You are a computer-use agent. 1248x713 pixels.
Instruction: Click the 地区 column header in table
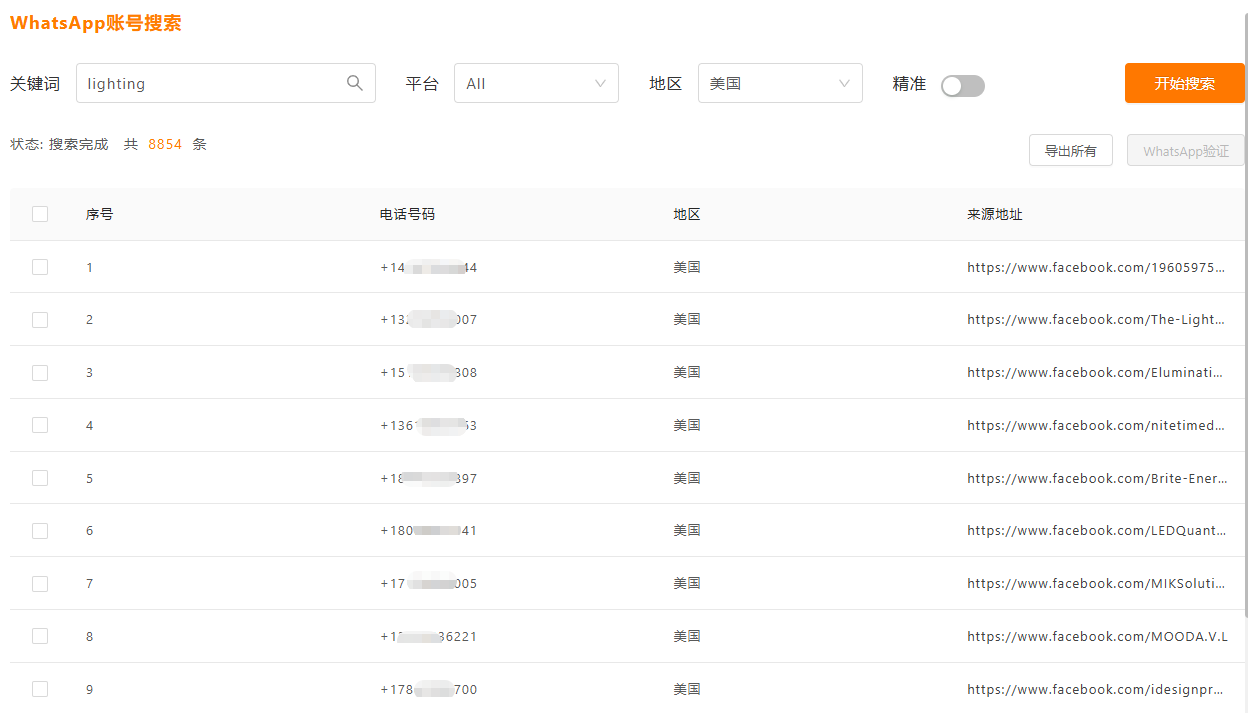coord(687,214)
